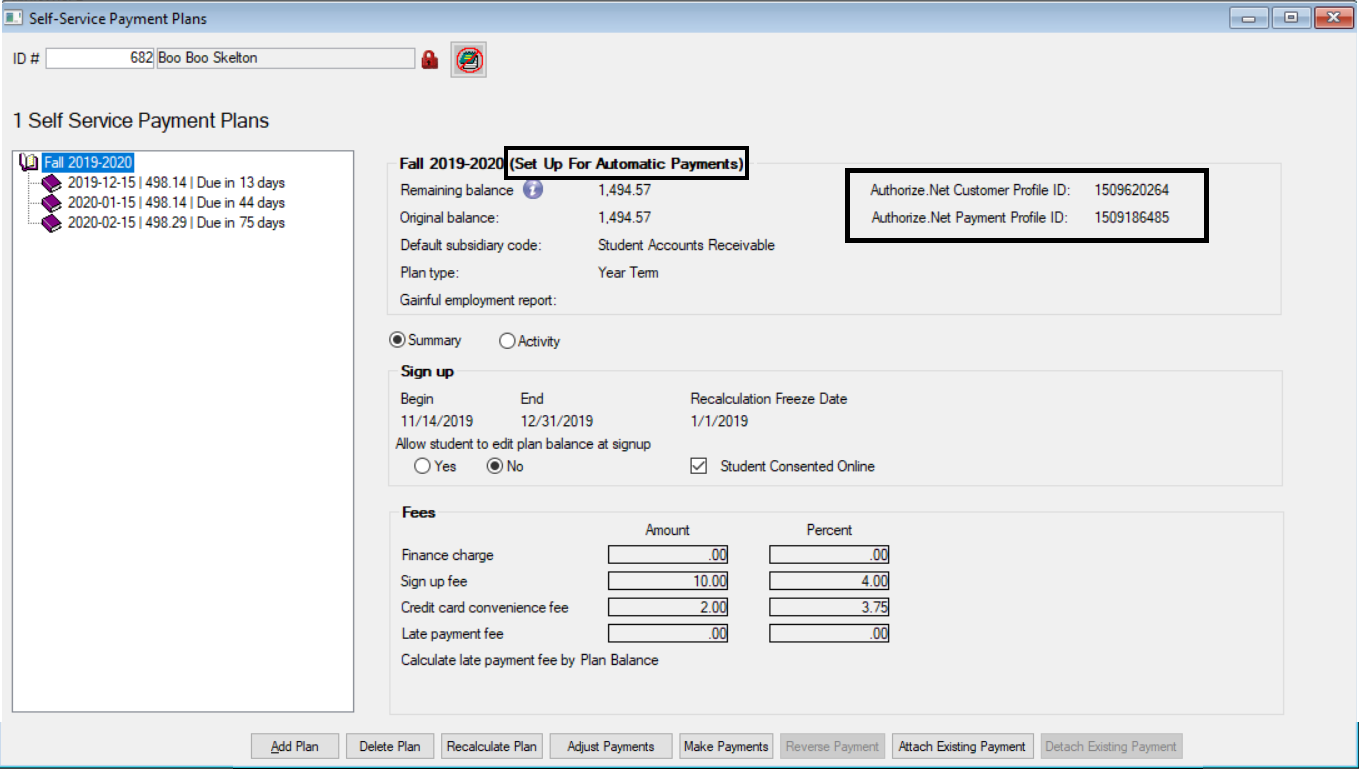
Task: Click the Recalculate Plan button
Action: pyautogui.click(x=492, y=746)
